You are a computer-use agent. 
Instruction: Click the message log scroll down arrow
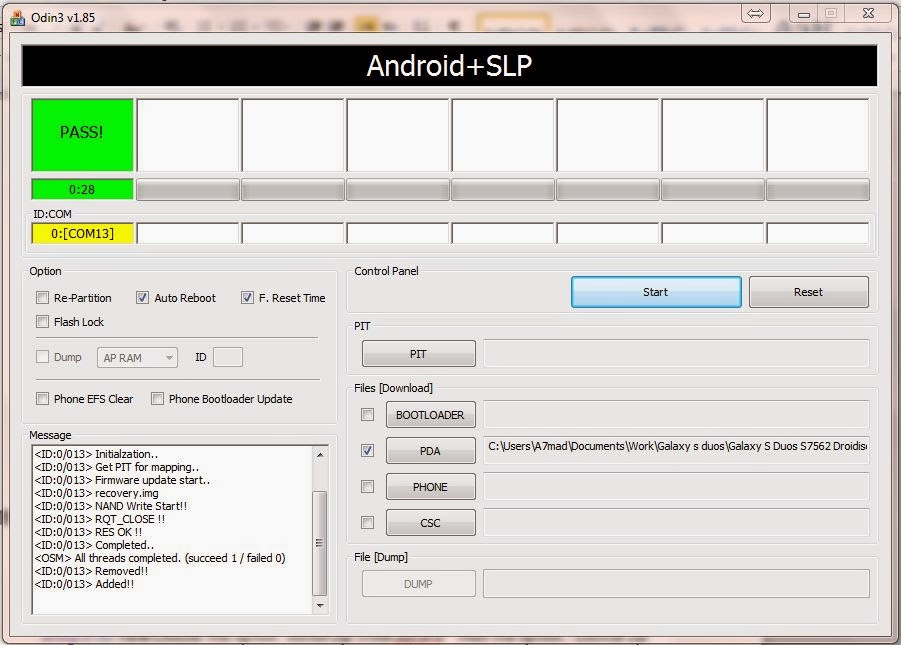point(320,605)
